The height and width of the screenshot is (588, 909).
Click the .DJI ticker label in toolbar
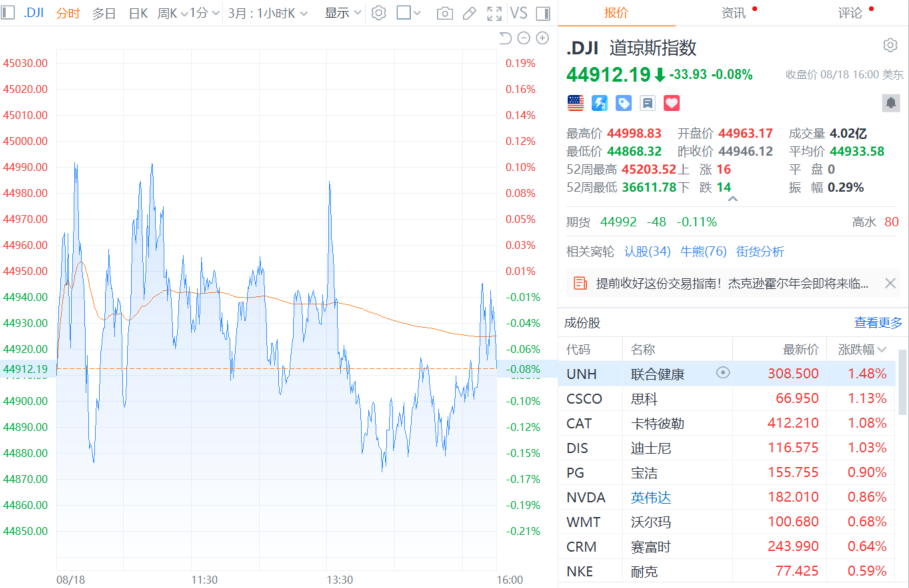pos(34,13)
